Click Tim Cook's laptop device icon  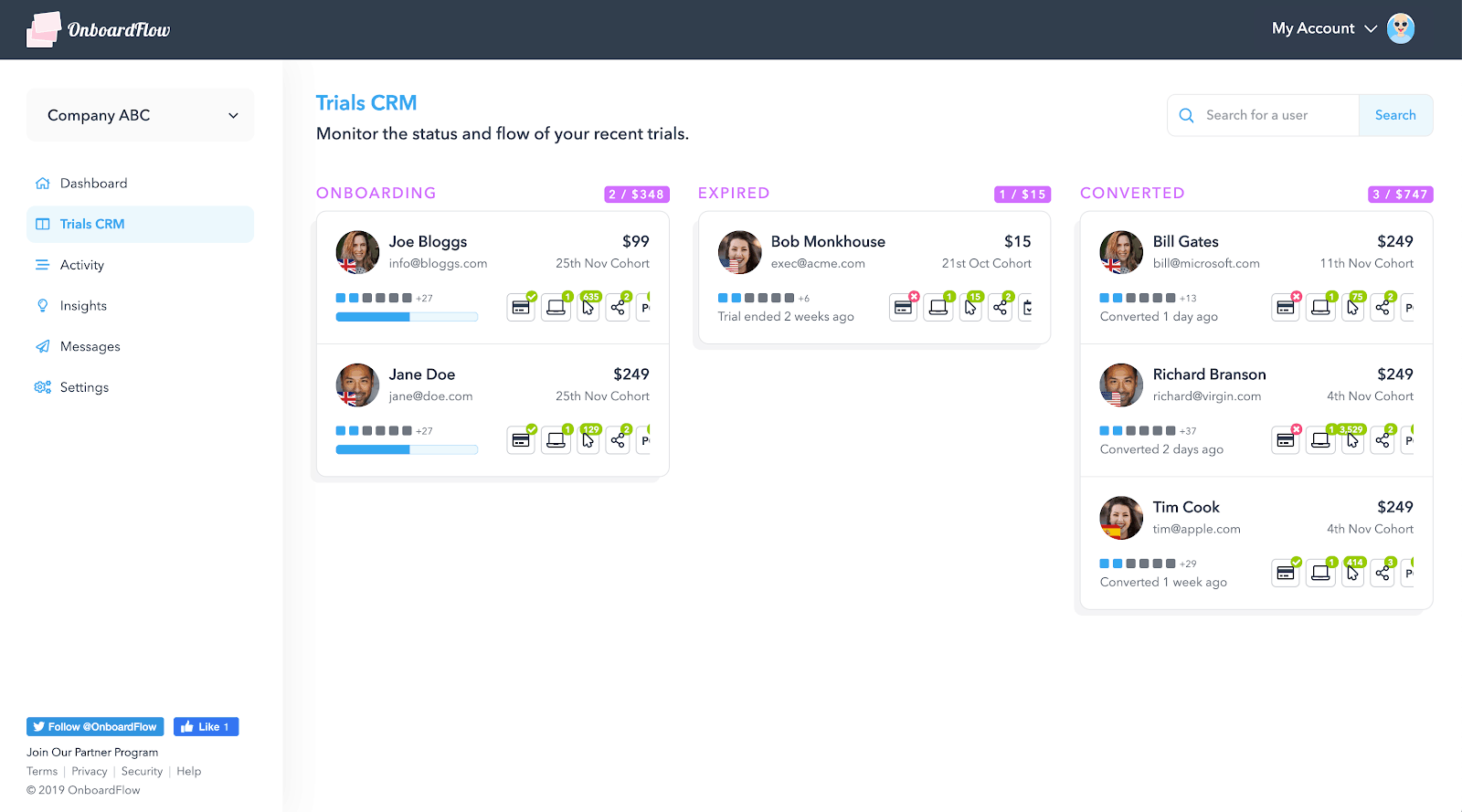coord(1319,573)
